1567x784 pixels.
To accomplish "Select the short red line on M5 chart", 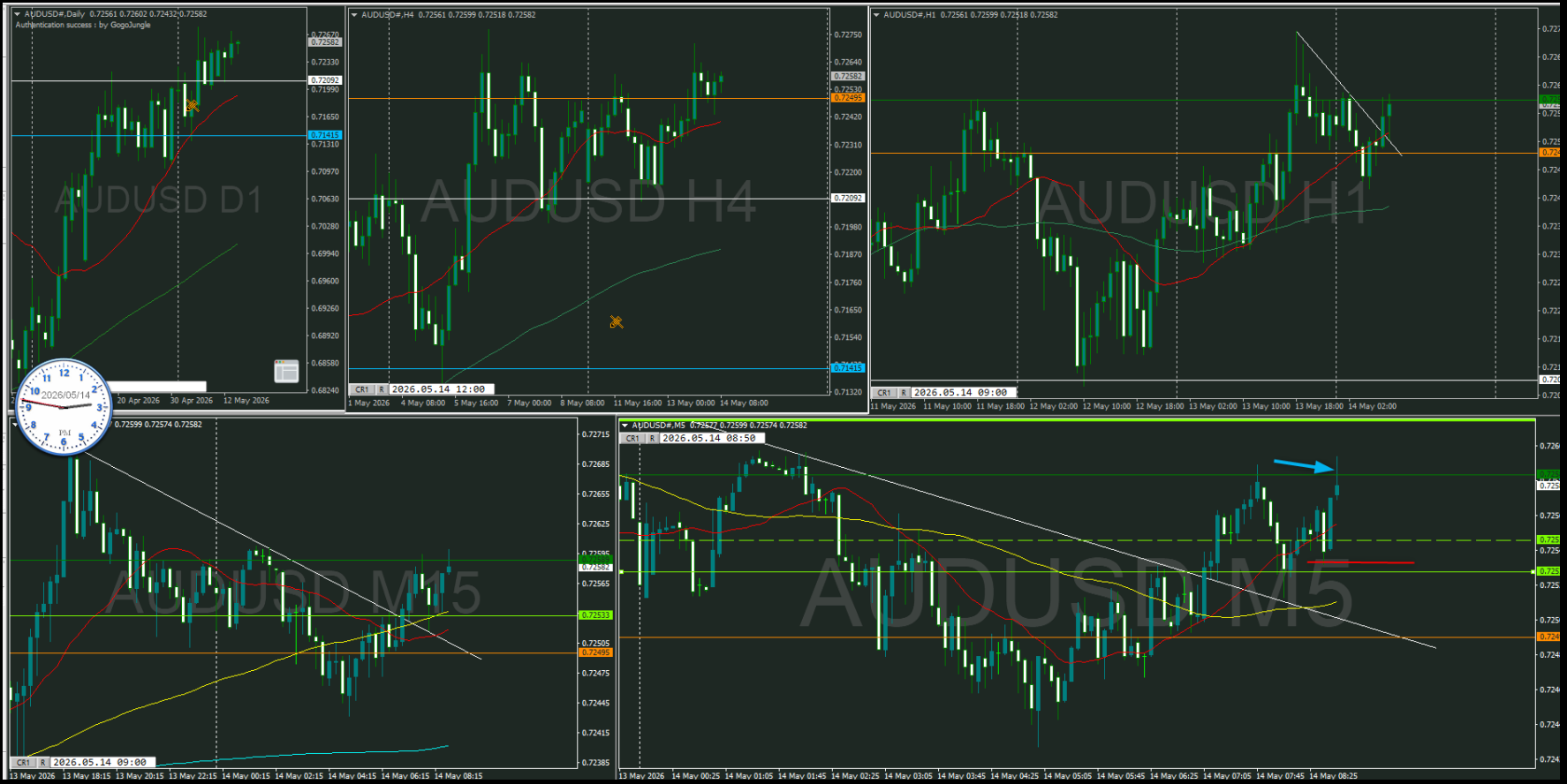I will [1360, 562].
